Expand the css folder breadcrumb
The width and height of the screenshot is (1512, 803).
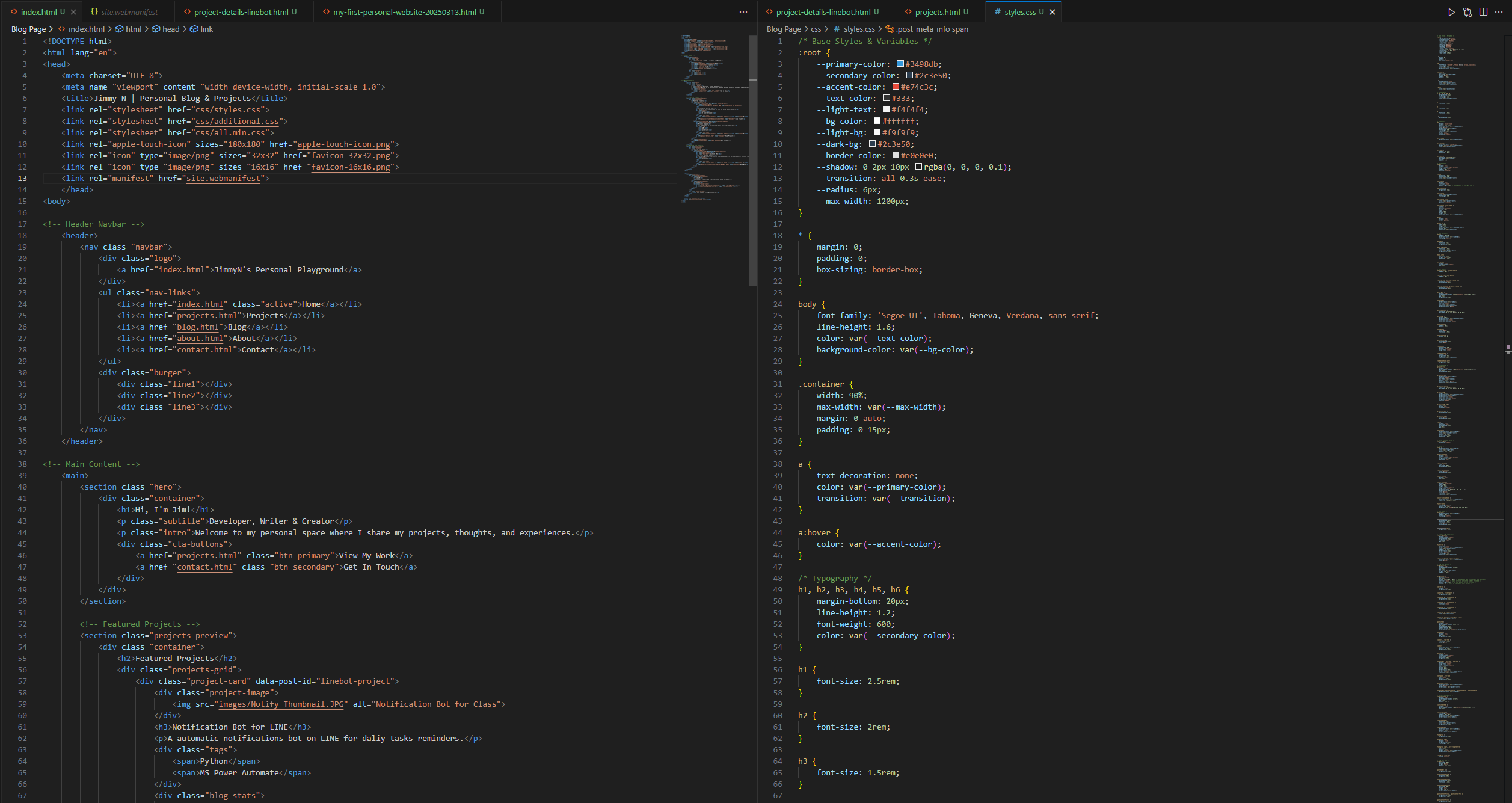[x=816, y=29]
